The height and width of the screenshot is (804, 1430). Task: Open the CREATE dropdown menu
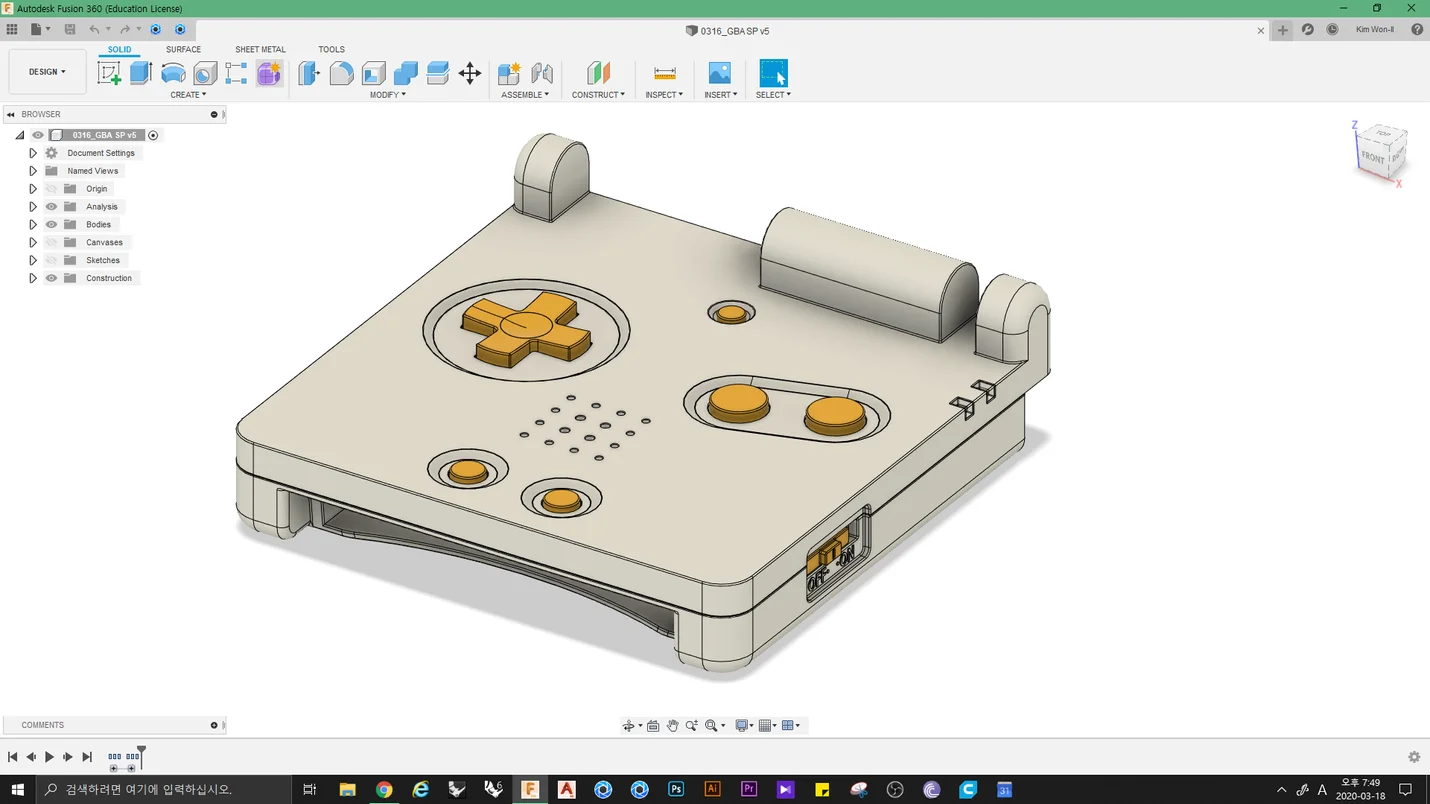(188, 95)
